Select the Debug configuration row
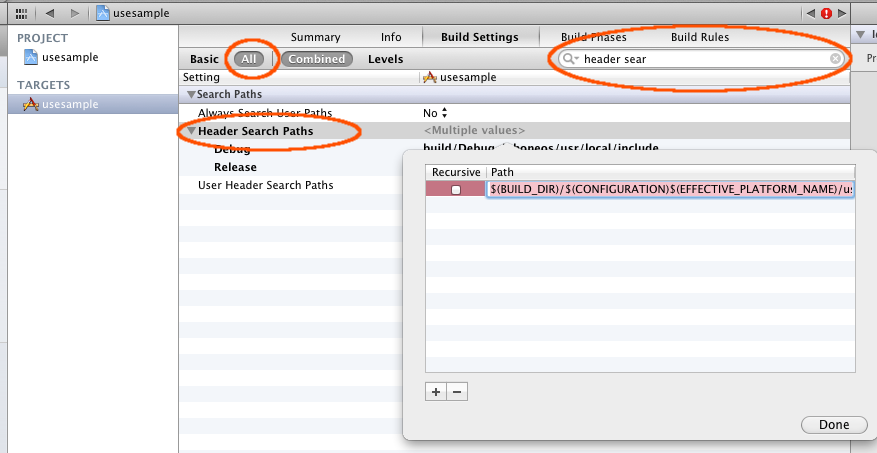The image size is (877, 453). click(232, 149)
